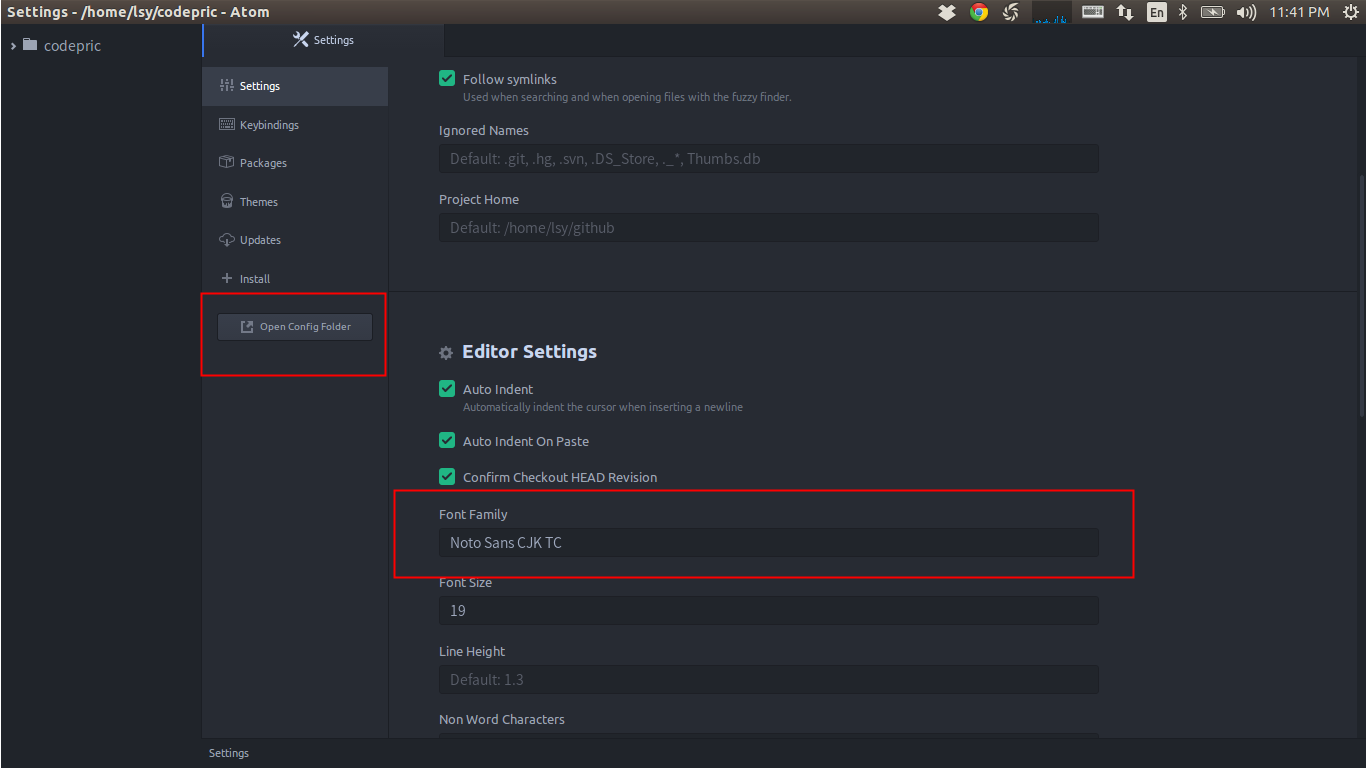Image resolution: width=1366 pixels, height=768 pixels.
Task: Open the swirl-shaped indicator icon
Action: (1011, 12)
